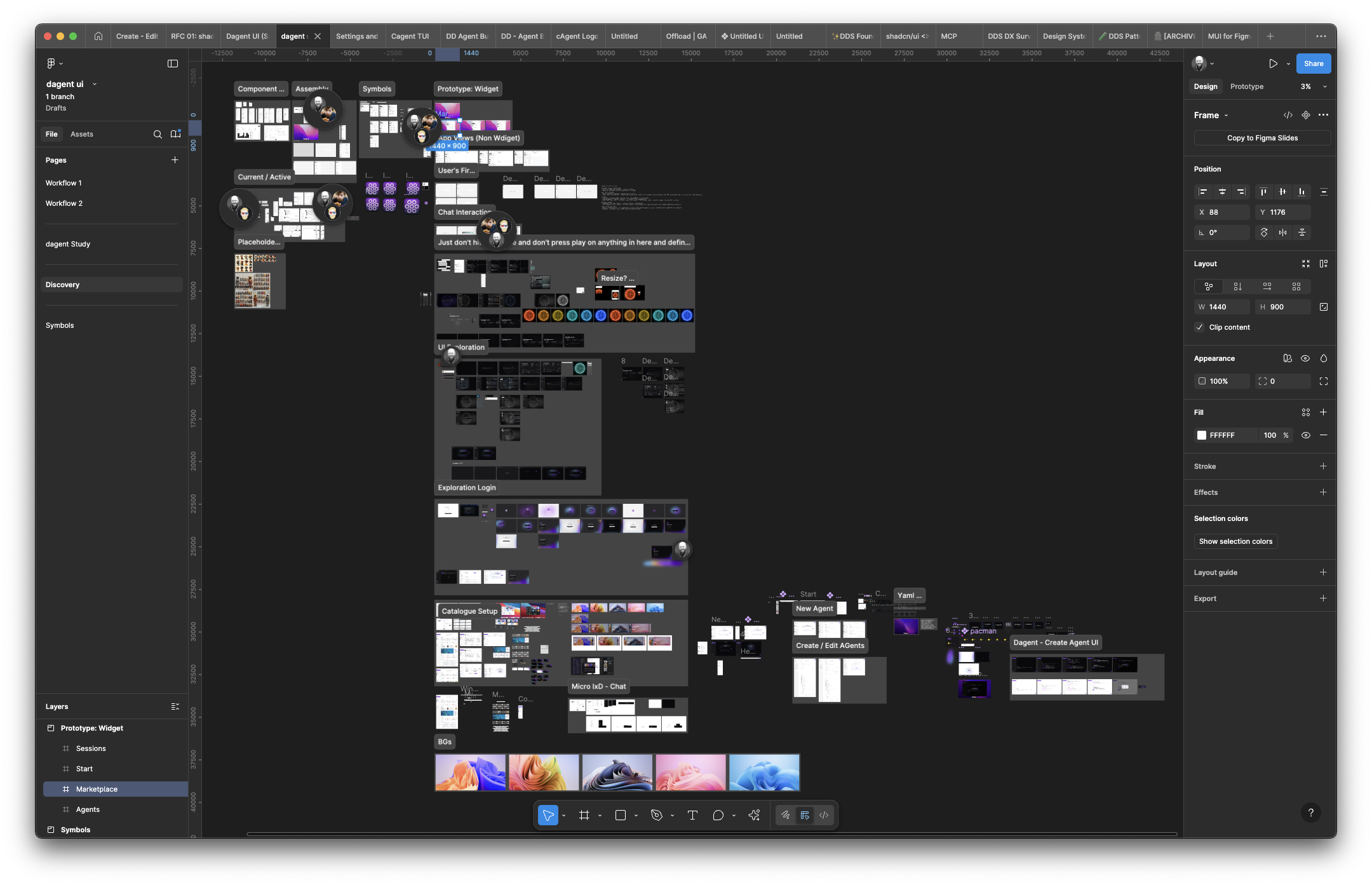Select the Frame tool in the toolbar
The image size is (1372, 885).
point(584,815)
